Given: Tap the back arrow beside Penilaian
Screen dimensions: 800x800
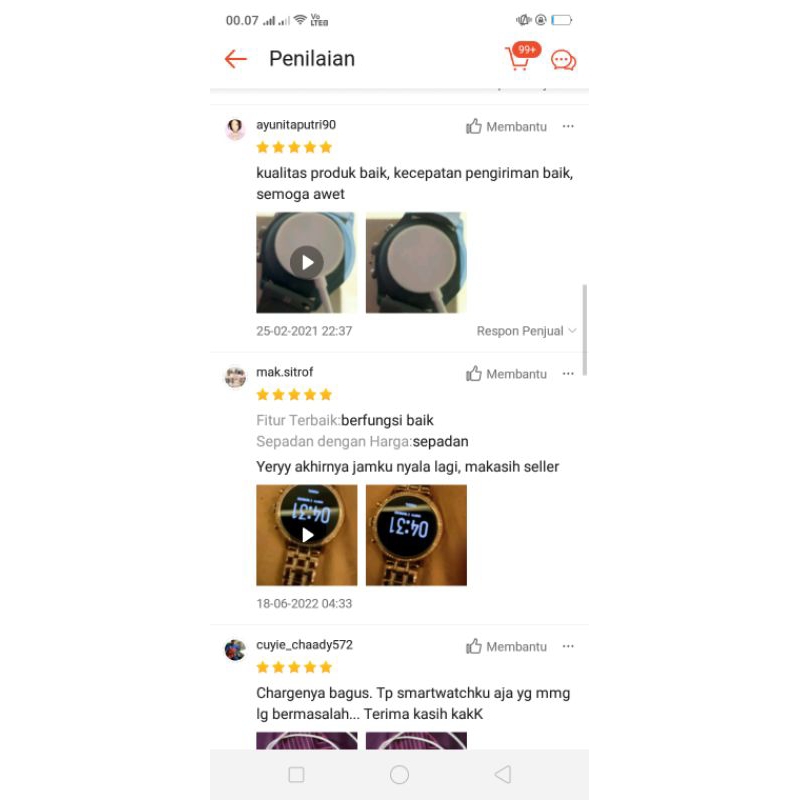Looking at the screenshot, I should (x=235, y=59).
